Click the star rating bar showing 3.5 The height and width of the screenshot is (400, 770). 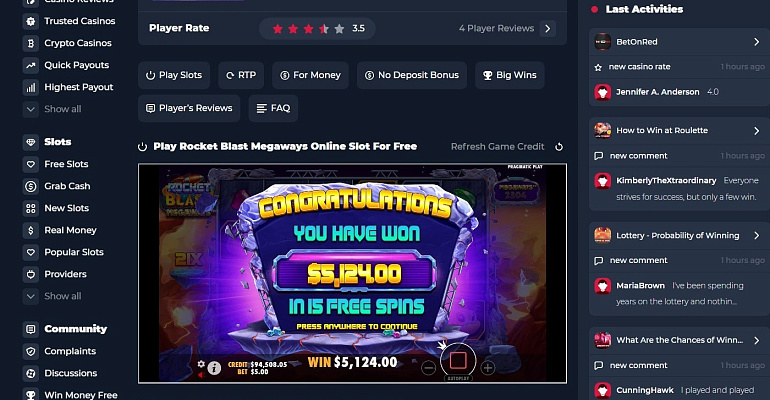tap(317, 28)
